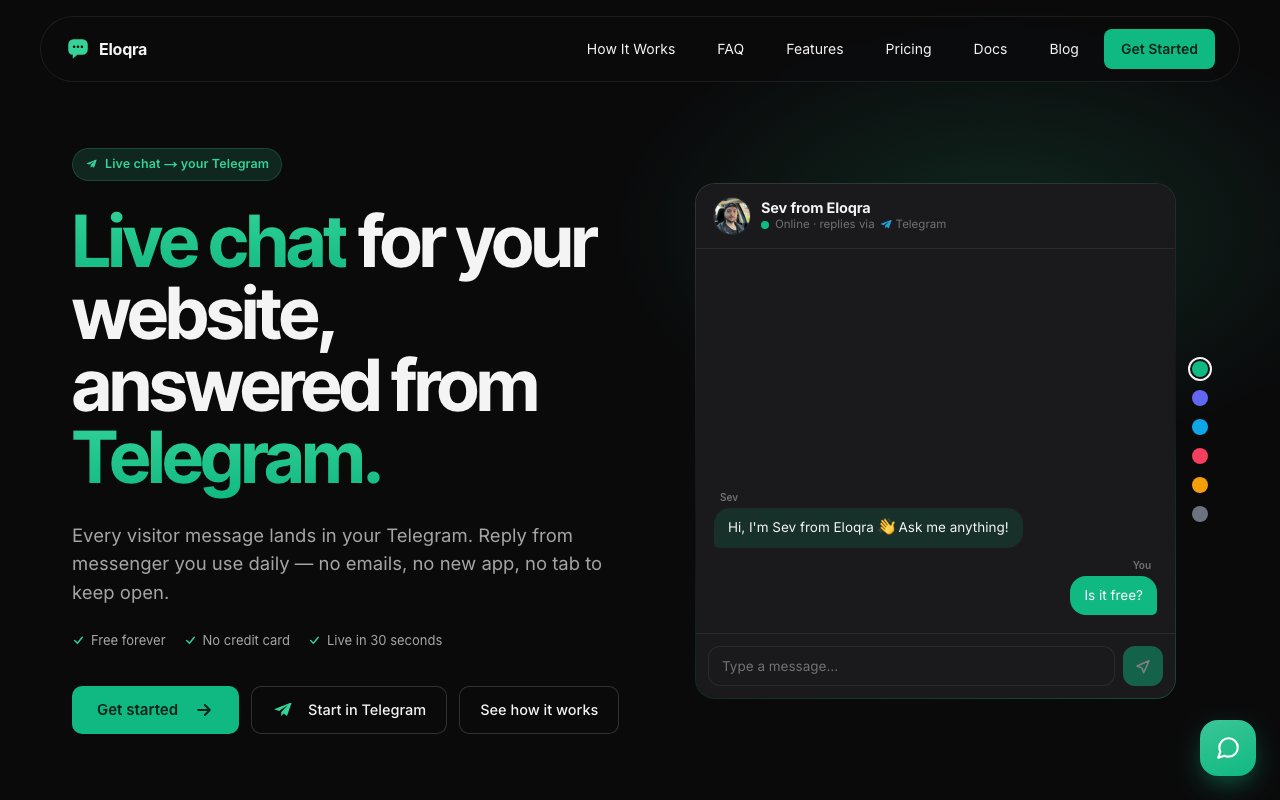This screenshot has width=1280, height=800.
Task: Click the Telegram icon in the chat status line
Action: pos(886,225)
